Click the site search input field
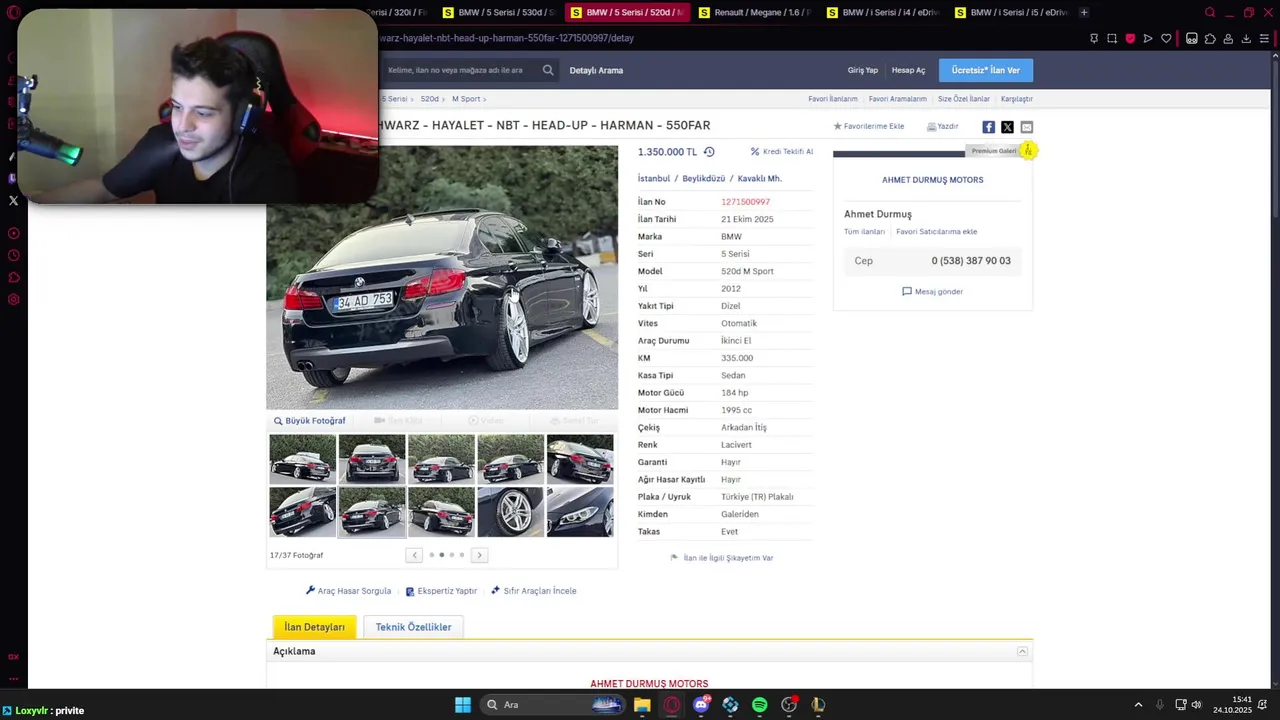The height and width of the screenshot is (720, 1280). (460, 70)
